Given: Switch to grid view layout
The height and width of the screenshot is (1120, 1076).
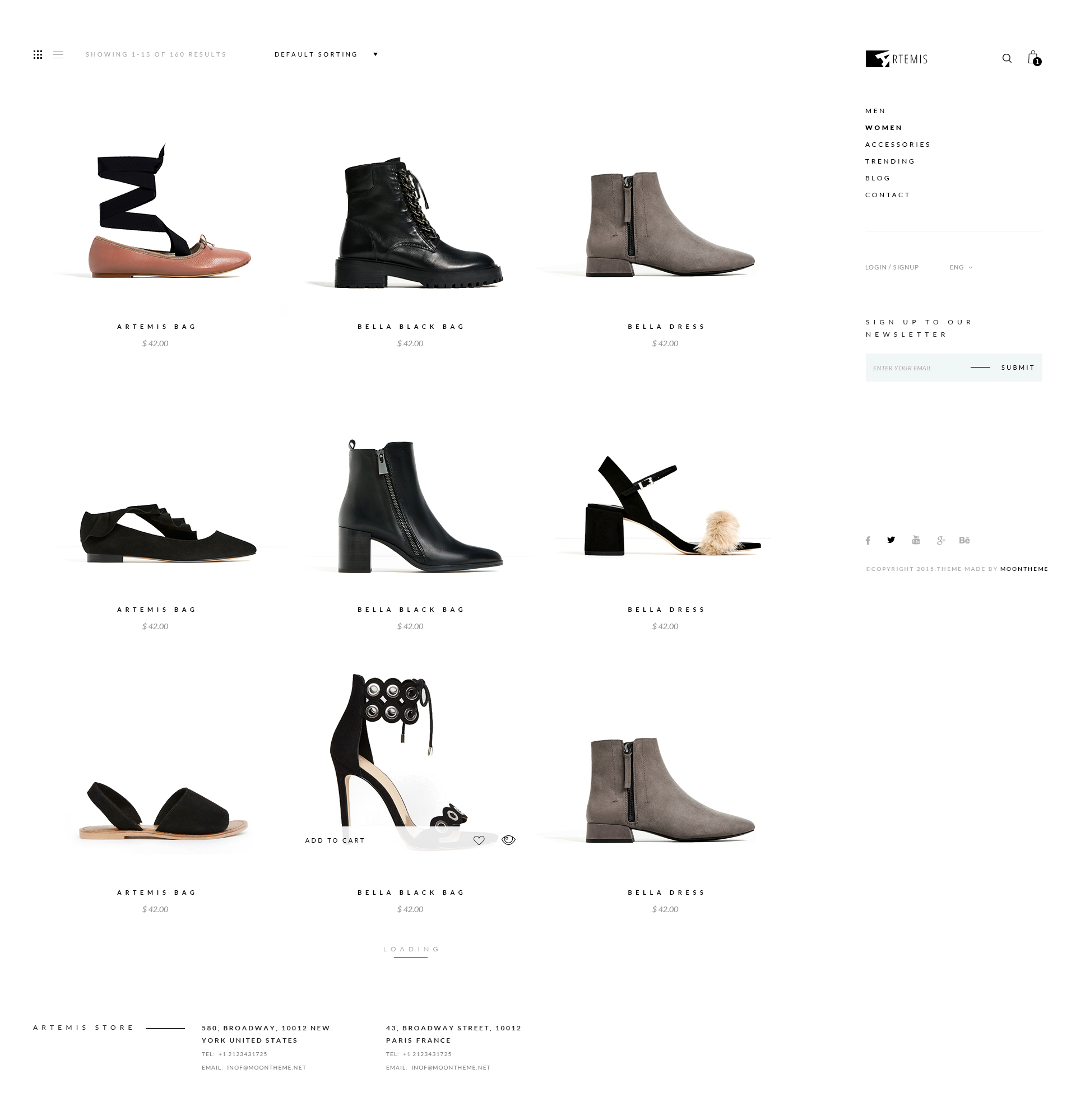Looking at the screenshot, I should pyautogui.click(x=38, y=55).
